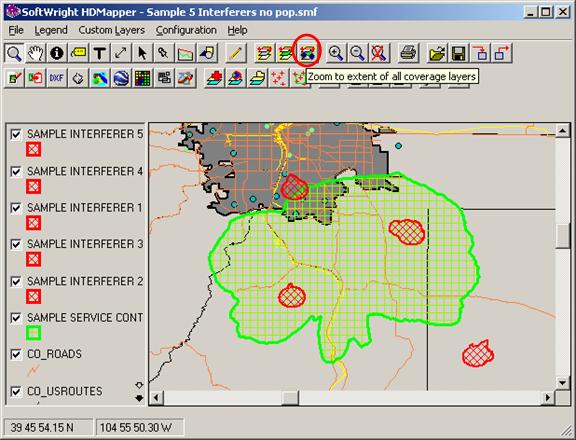Open the Help menu

(x=237, y=30)
